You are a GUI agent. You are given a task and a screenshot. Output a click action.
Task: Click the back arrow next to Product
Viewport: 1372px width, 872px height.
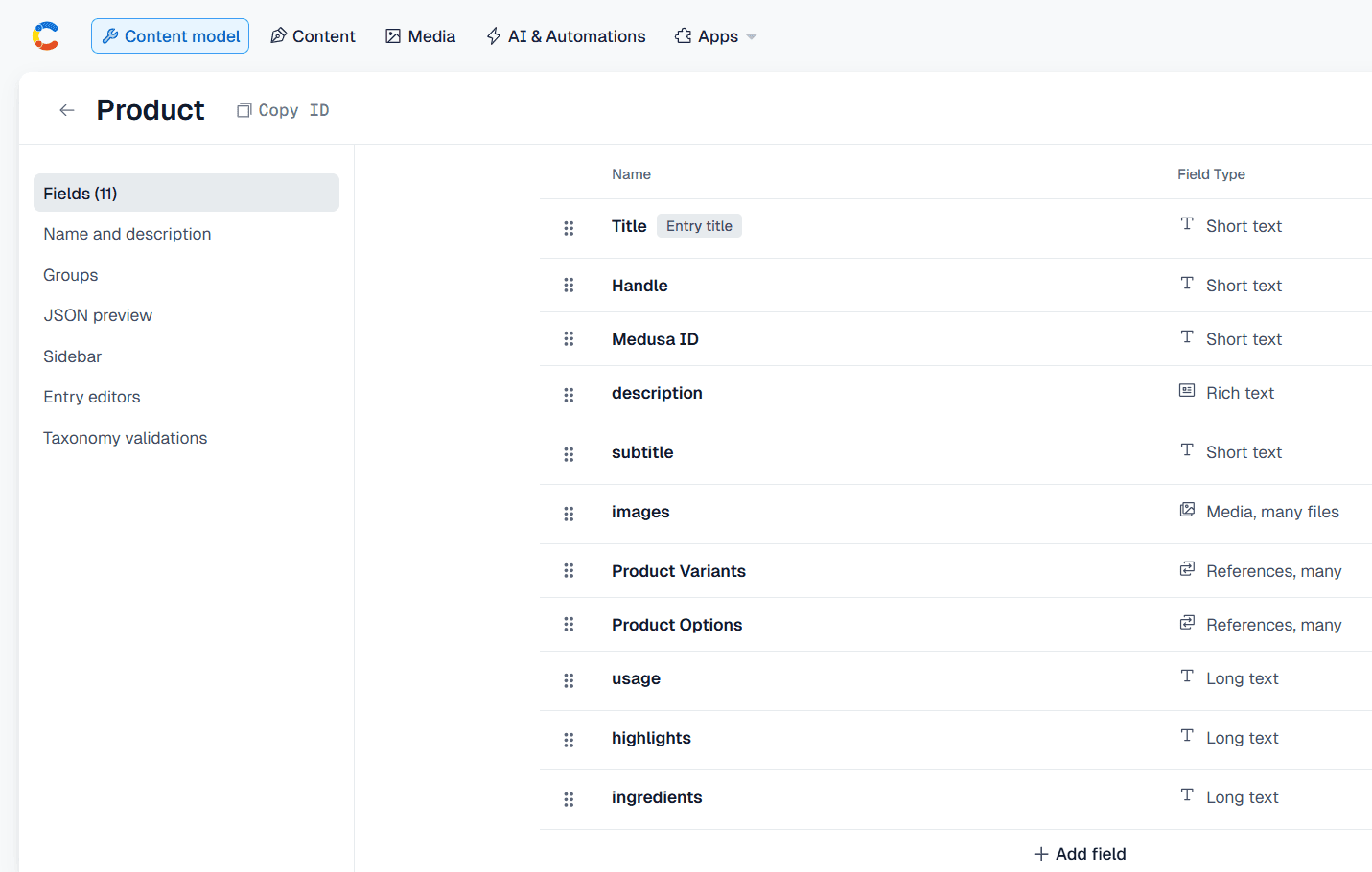pos(67,110)
